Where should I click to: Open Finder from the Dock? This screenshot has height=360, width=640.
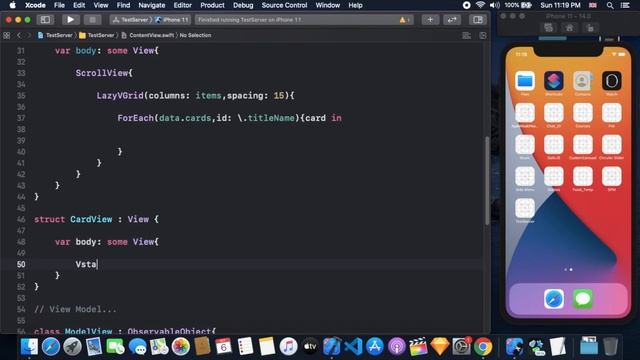29,347
